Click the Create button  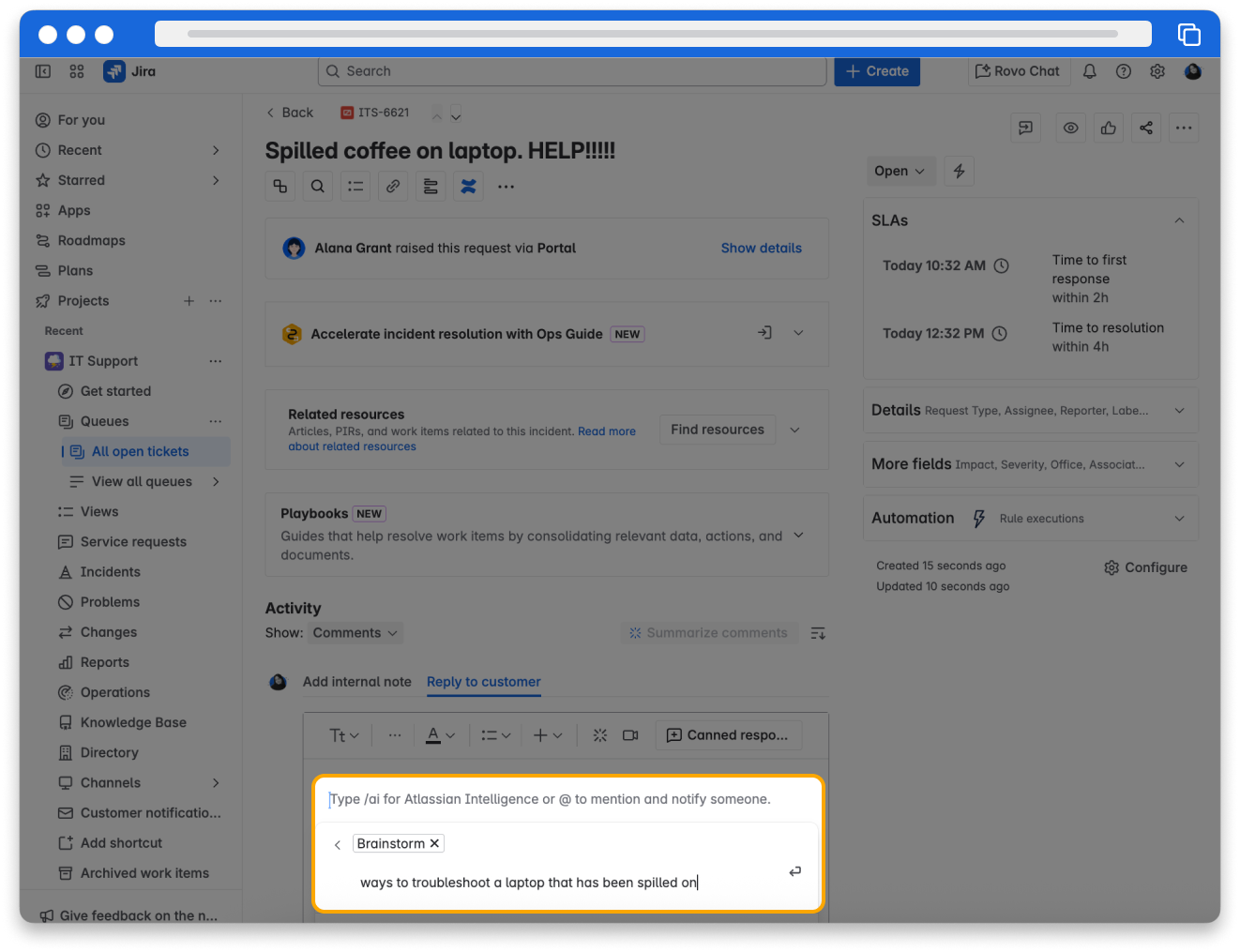(877, 71)
